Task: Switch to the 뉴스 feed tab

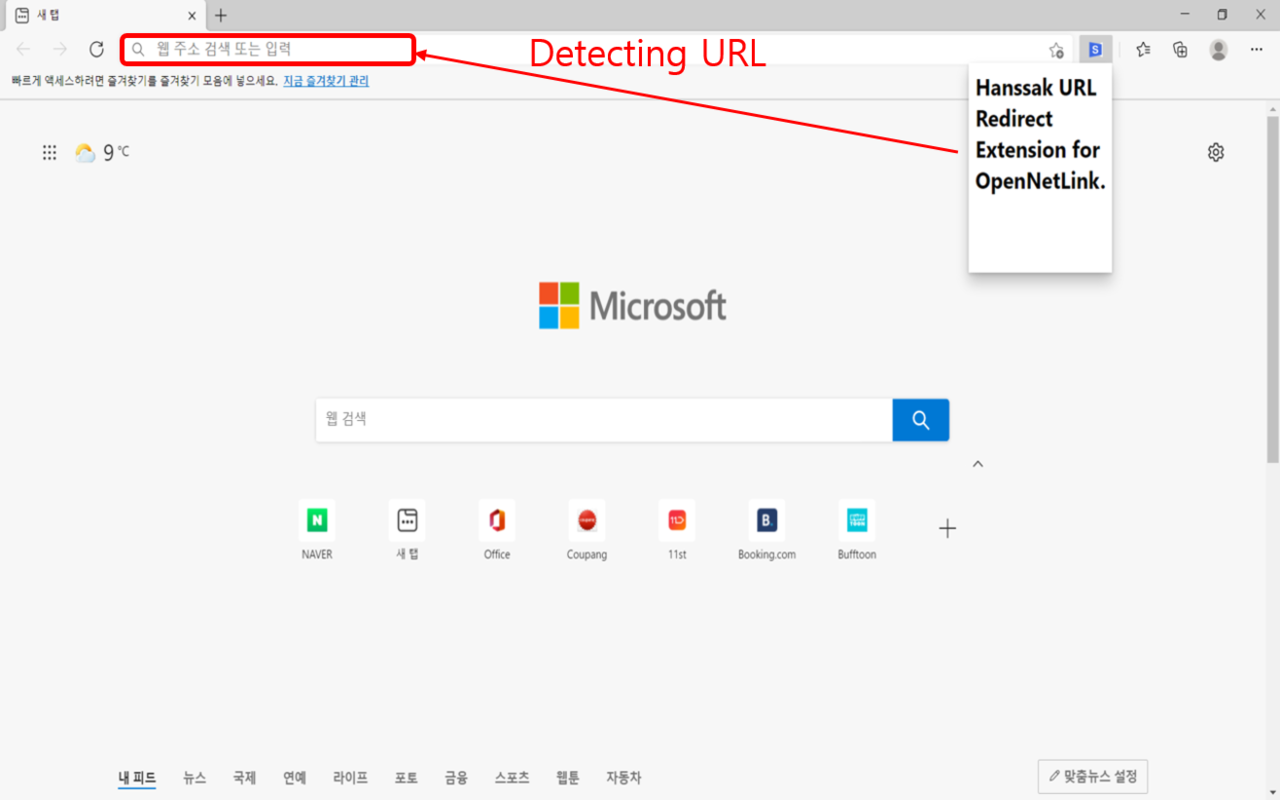Action: [194, 776]
